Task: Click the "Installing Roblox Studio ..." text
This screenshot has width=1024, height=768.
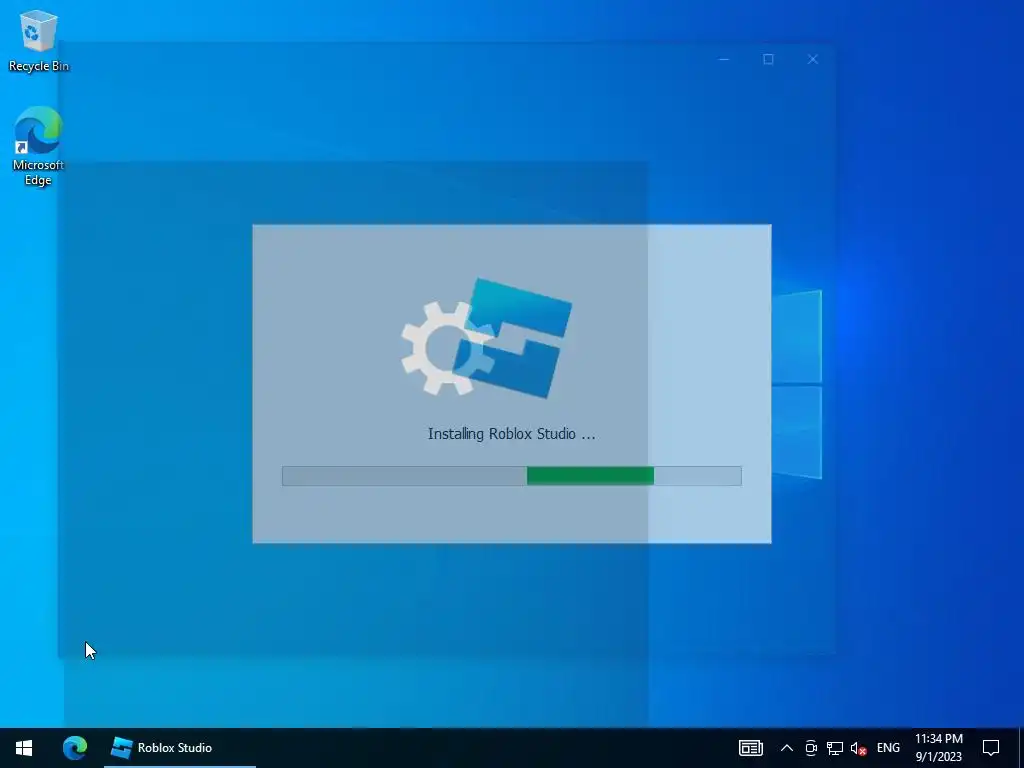Action: point(511,434)
